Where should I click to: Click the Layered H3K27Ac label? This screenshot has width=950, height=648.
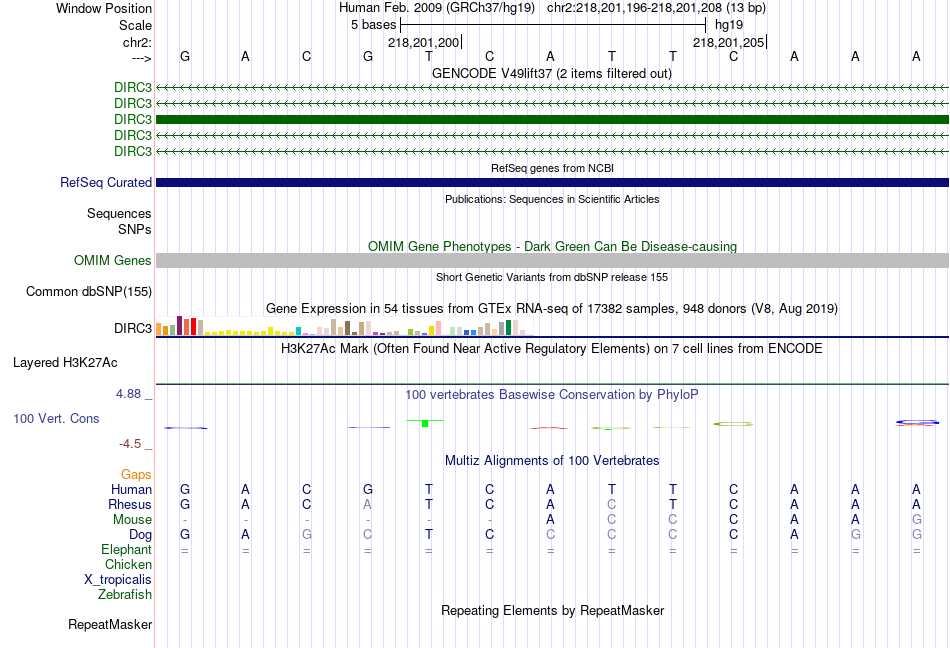pos(65,363)
